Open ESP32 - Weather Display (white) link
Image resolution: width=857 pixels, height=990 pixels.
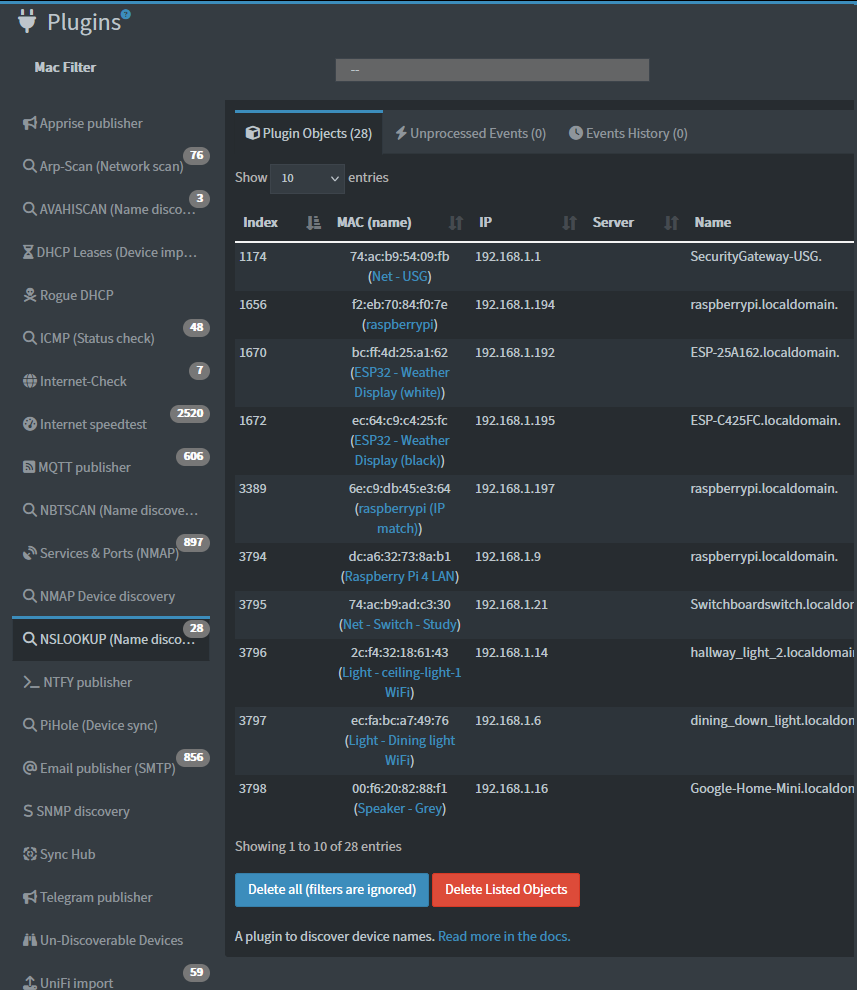(401, 382)
